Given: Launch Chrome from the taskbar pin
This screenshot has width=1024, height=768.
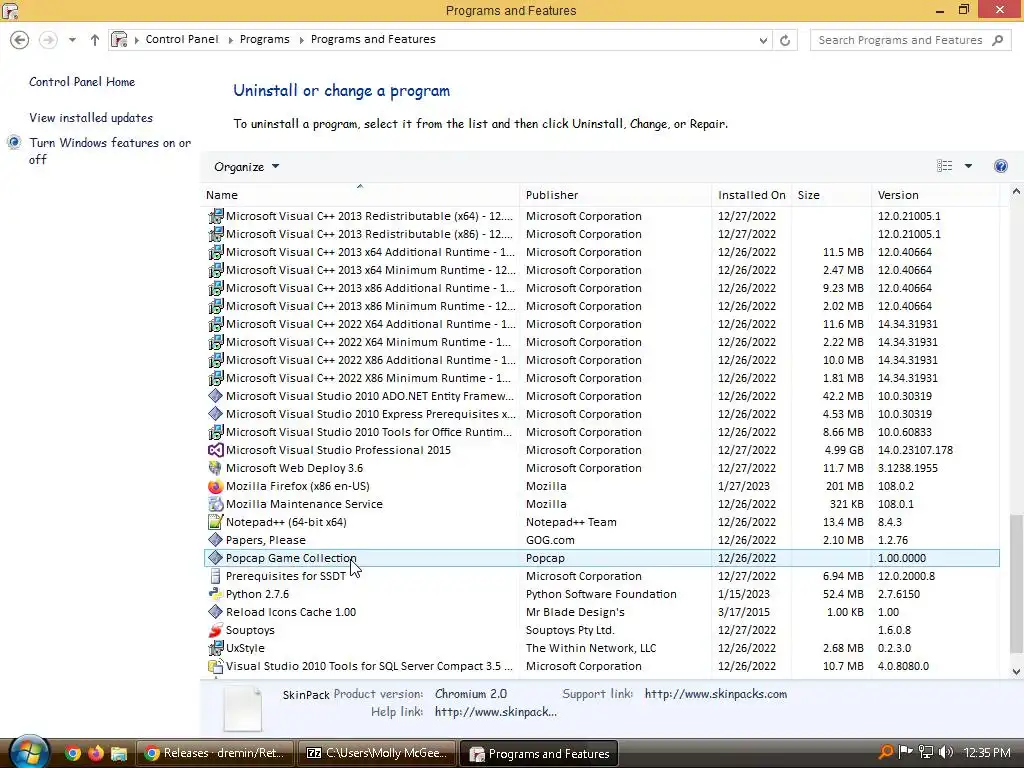Looking at the screenshot, I should click(x=72, y=754).
